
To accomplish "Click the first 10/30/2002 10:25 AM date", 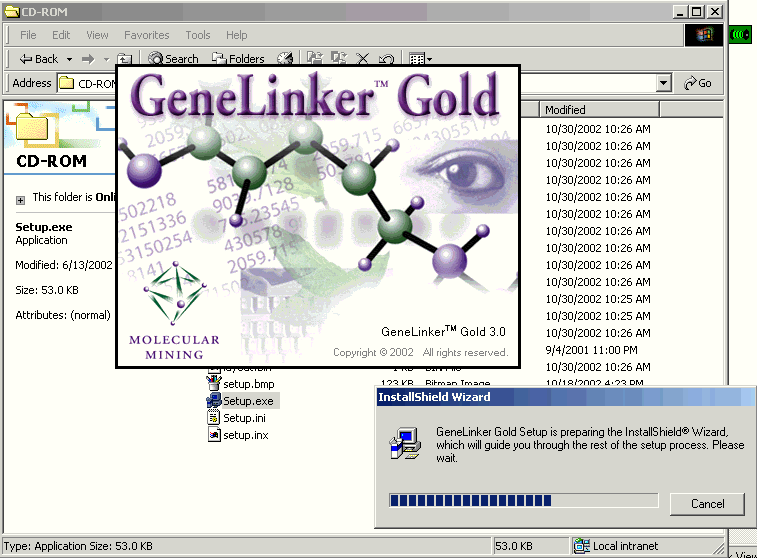I will pyautogui.click(x=598, y=299).
